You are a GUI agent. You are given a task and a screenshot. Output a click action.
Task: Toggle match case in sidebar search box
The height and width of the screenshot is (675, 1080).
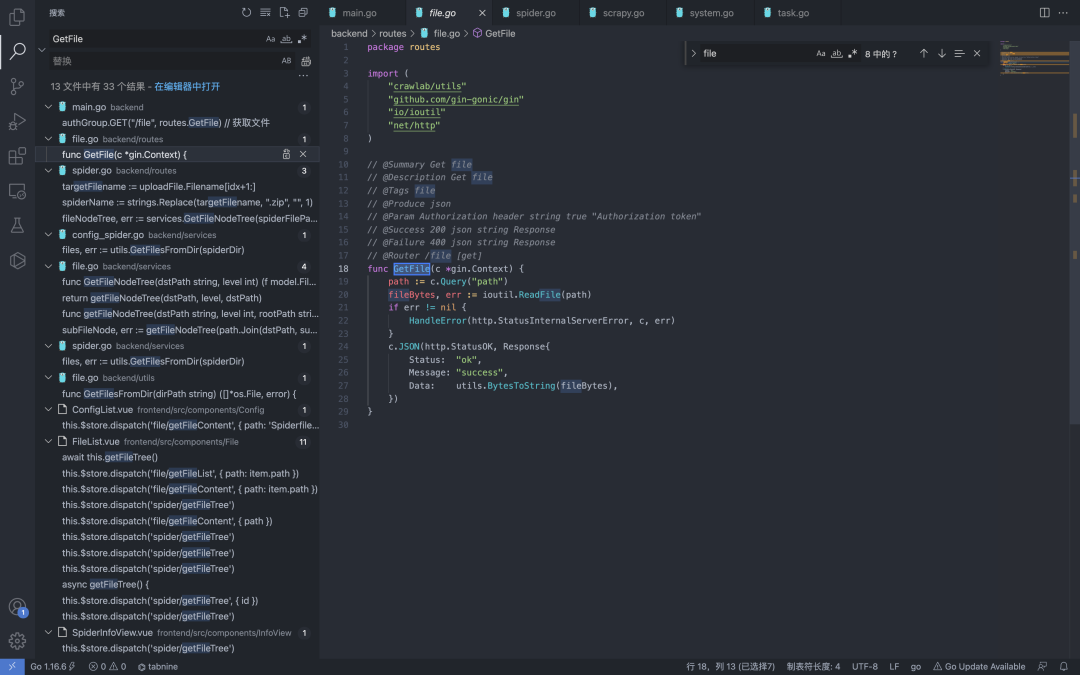[x=270, y=39]
